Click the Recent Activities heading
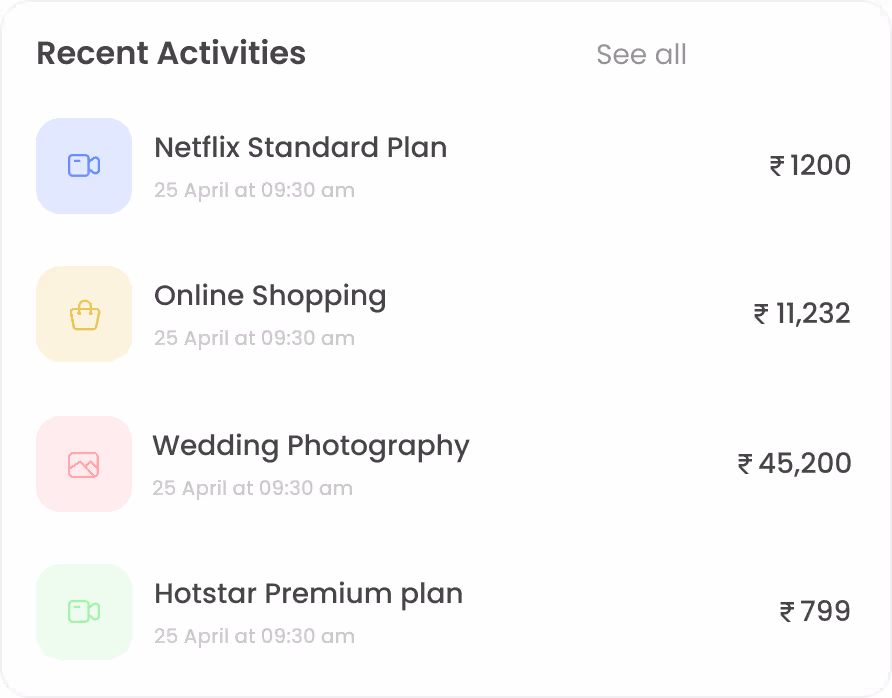 click(171, 53)
